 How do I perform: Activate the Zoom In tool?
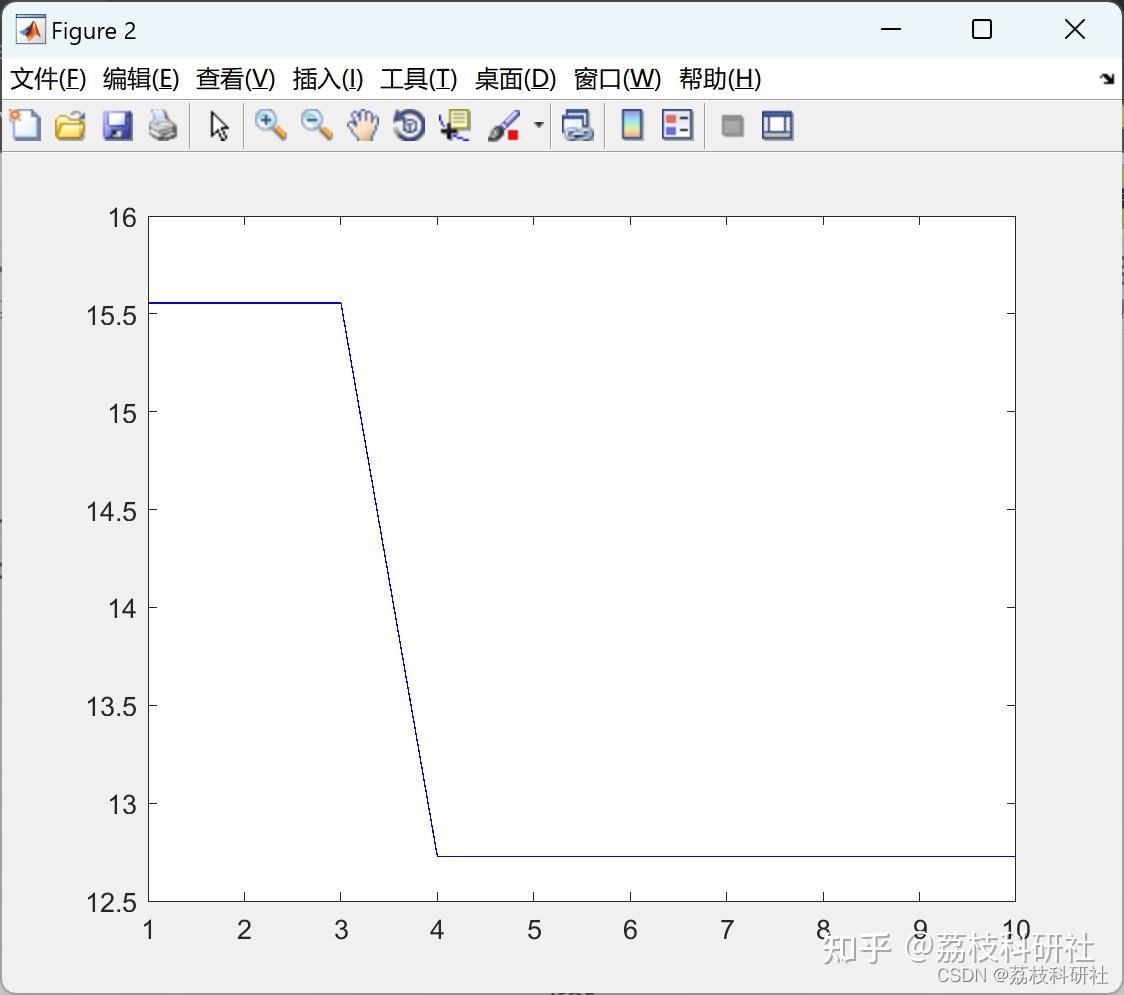[270, 125]
